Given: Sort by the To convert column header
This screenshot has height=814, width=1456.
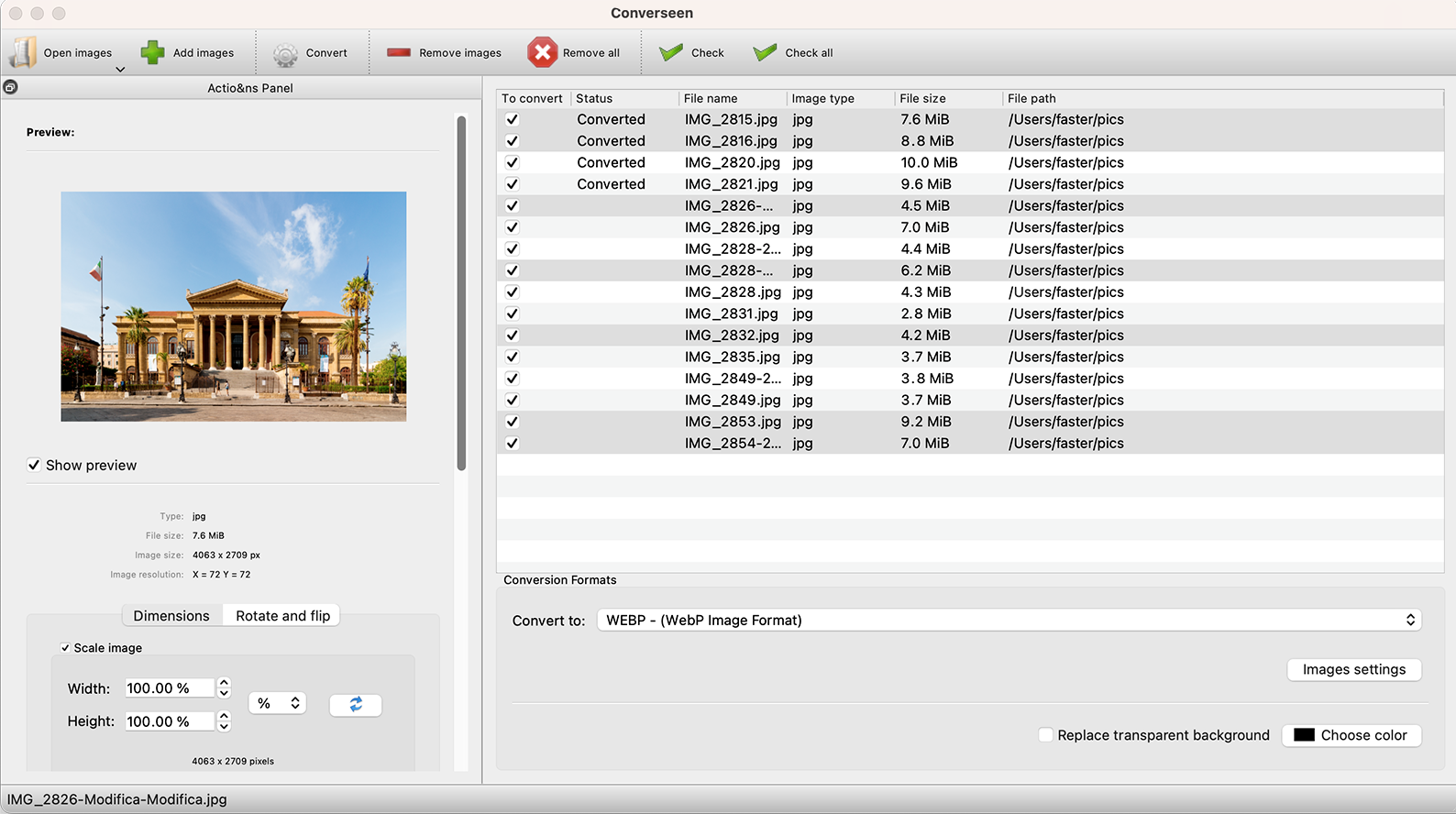Looking at the screenshot, I should click(x=534, y=98).
